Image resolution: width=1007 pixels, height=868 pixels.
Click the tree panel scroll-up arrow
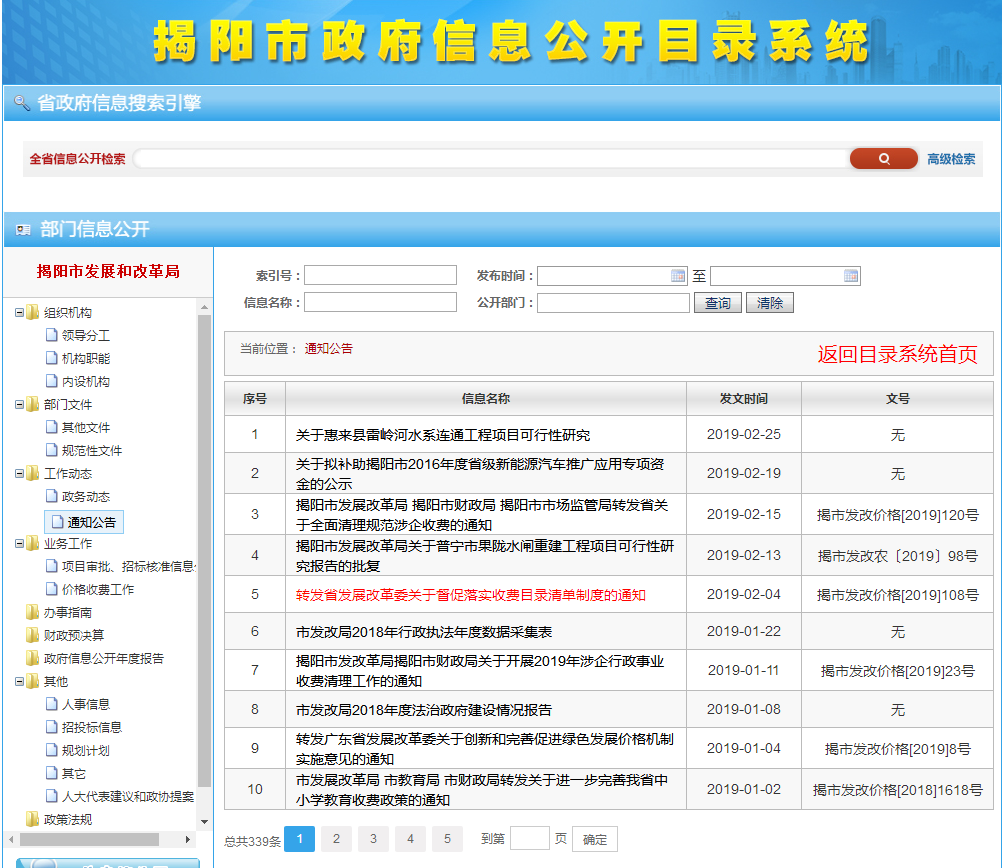click(x=204, y=307)
